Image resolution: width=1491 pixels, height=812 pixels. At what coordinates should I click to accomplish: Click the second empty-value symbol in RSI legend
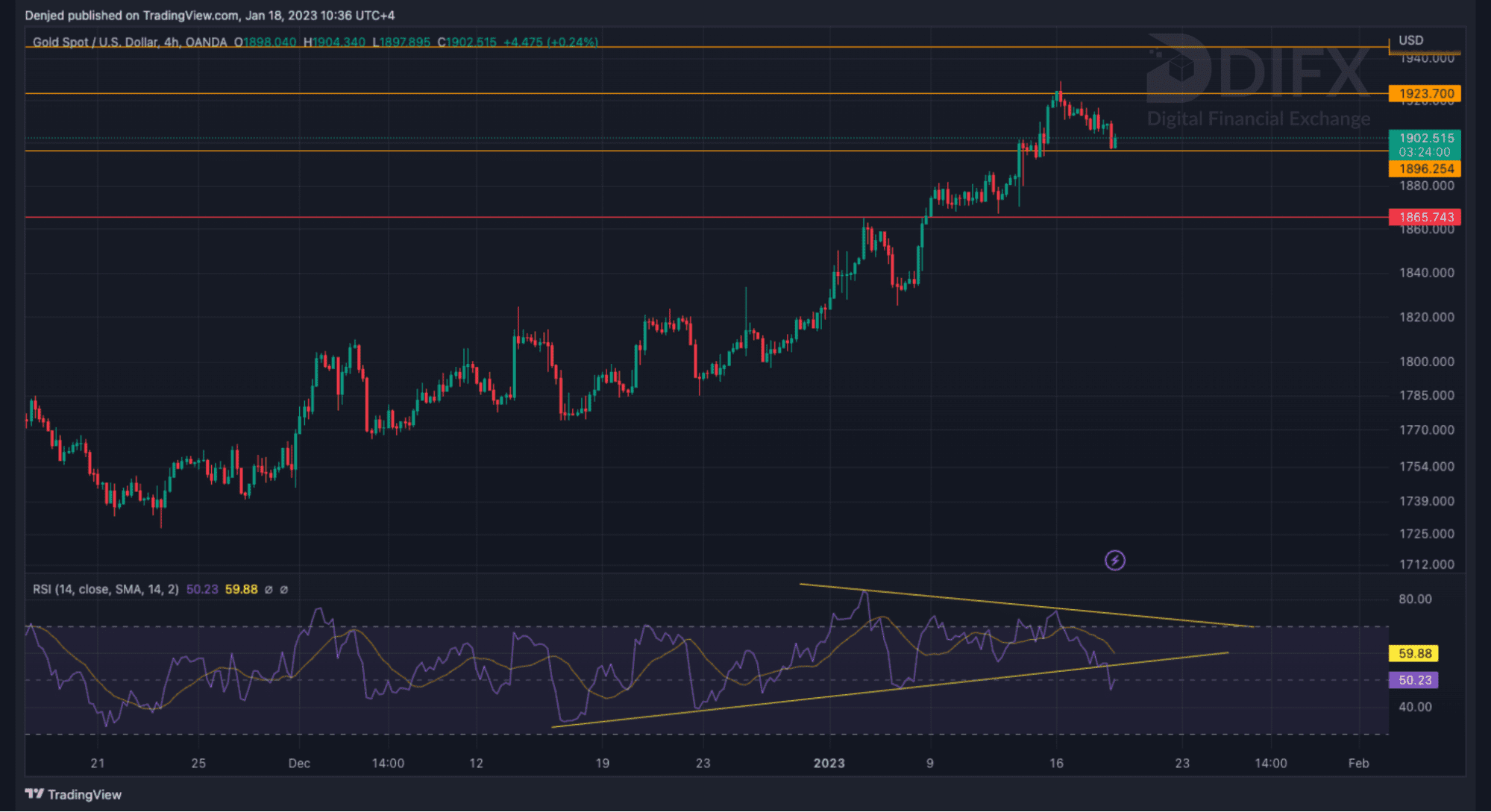284,590
